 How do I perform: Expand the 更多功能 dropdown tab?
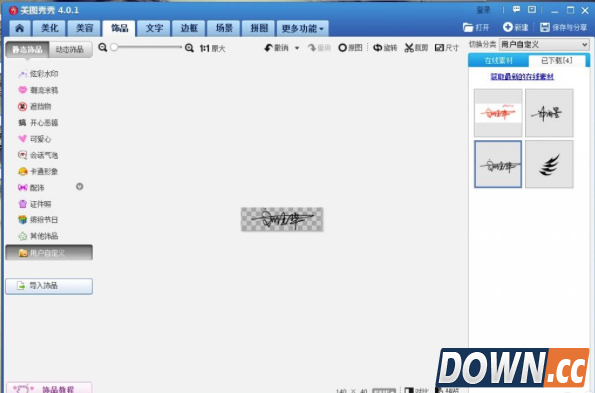click(302, 28)
